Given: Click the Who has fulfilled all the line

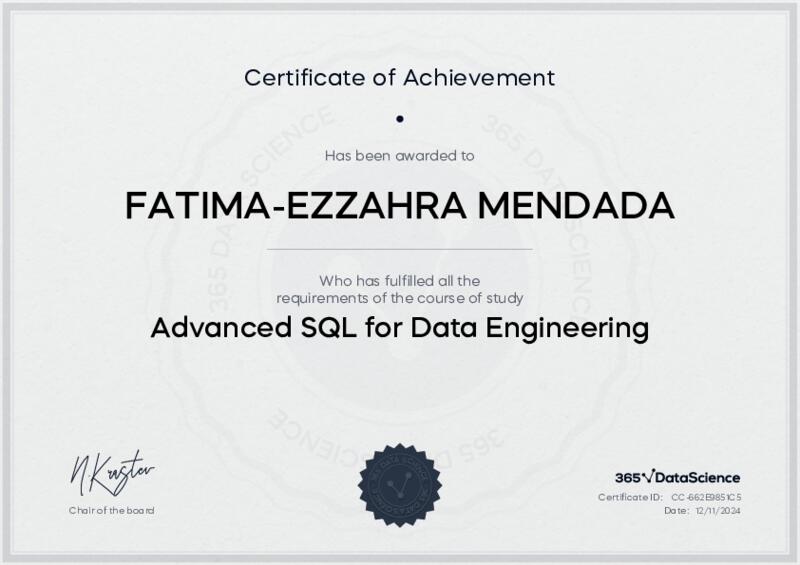Looking at the screenshot, I should 400,281.
